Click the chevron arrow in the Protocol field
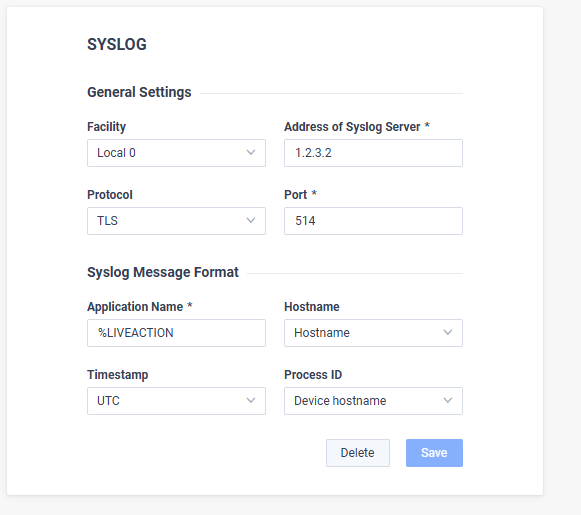This screenshot has width=581, height=515. tap(251, 220)
